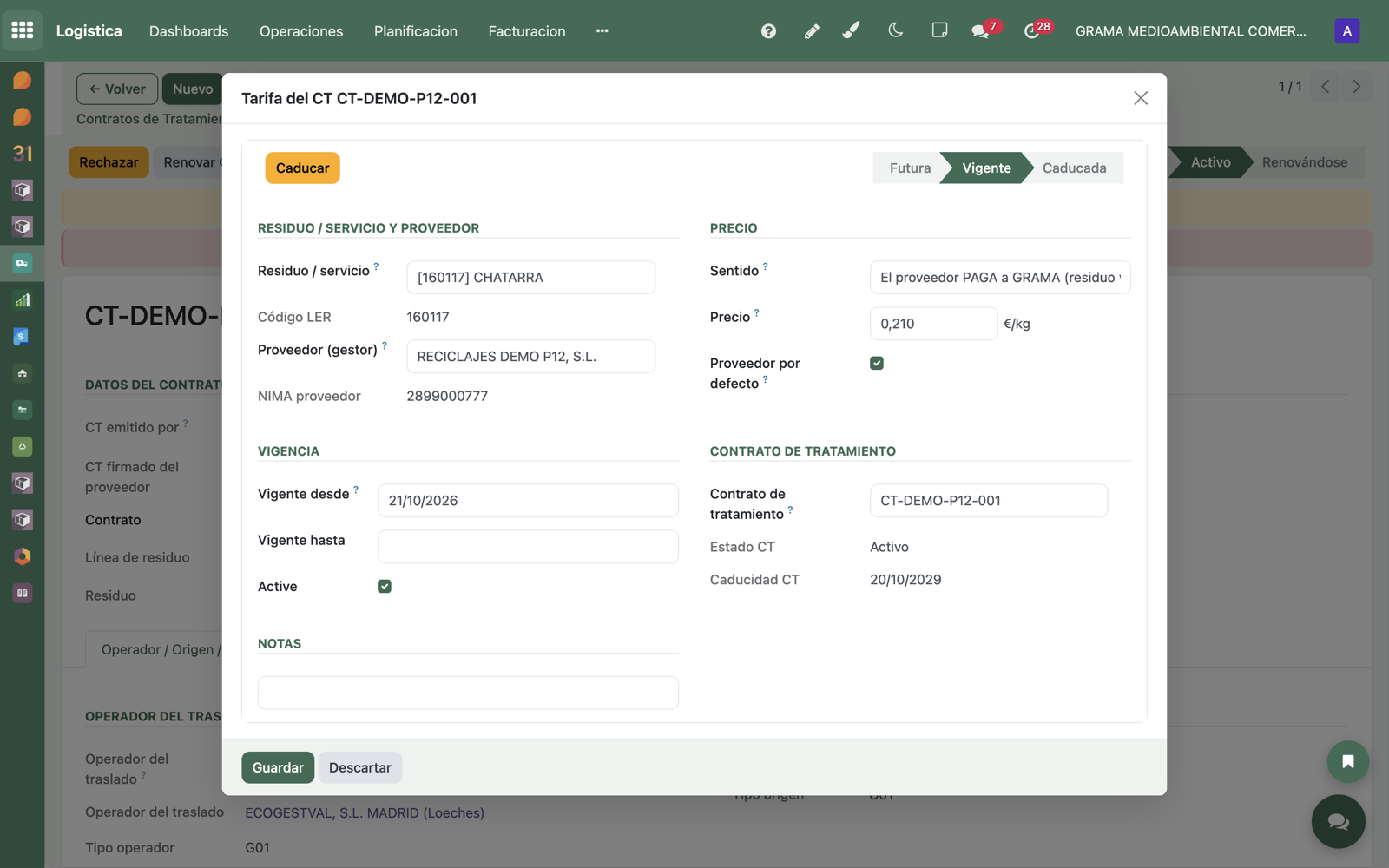Click the Rechazar button

point(109,162)
